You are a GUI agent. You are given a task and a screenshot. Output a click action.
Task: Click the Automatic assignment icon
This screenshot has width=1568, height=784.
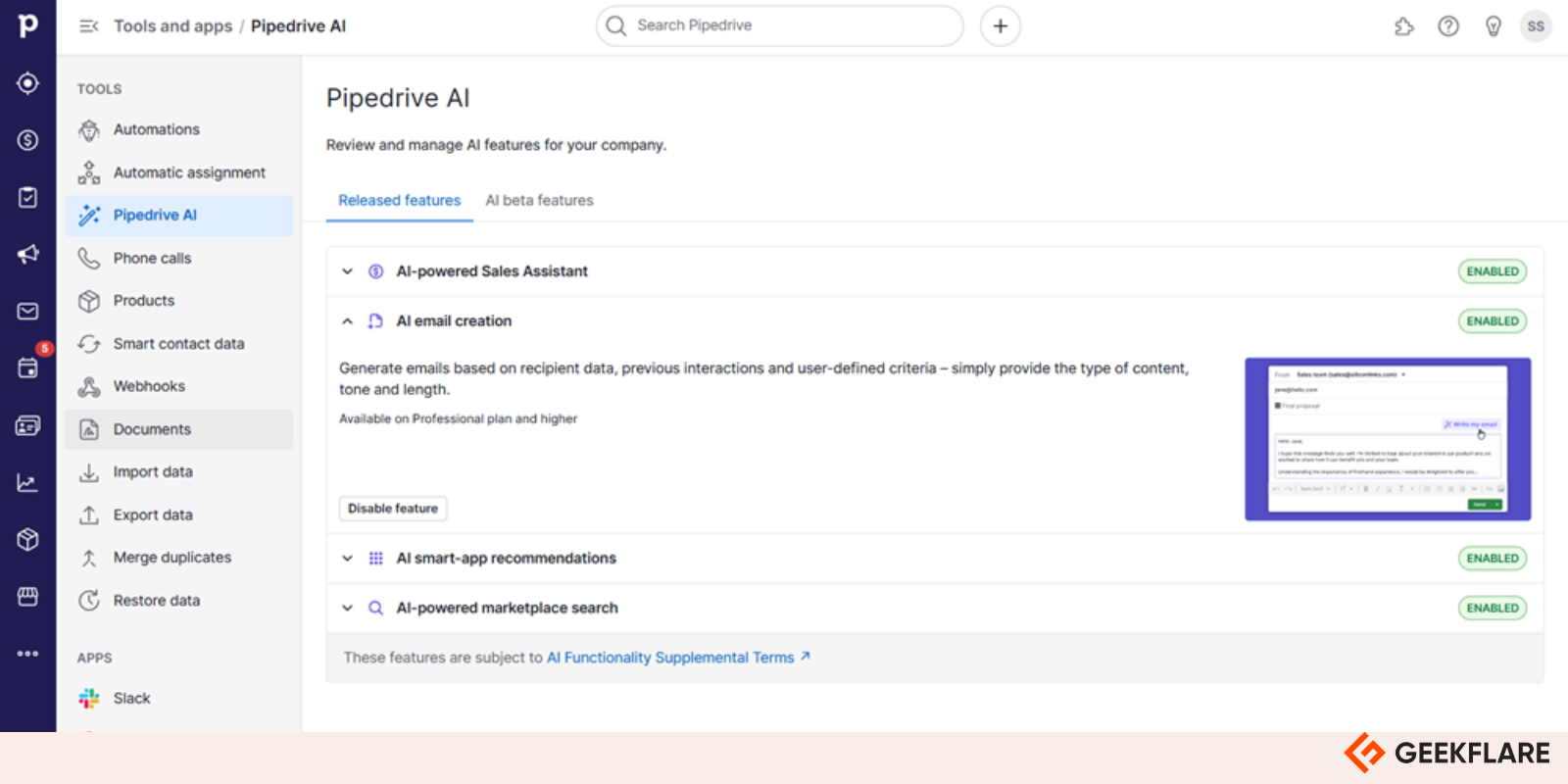(89, 172)
